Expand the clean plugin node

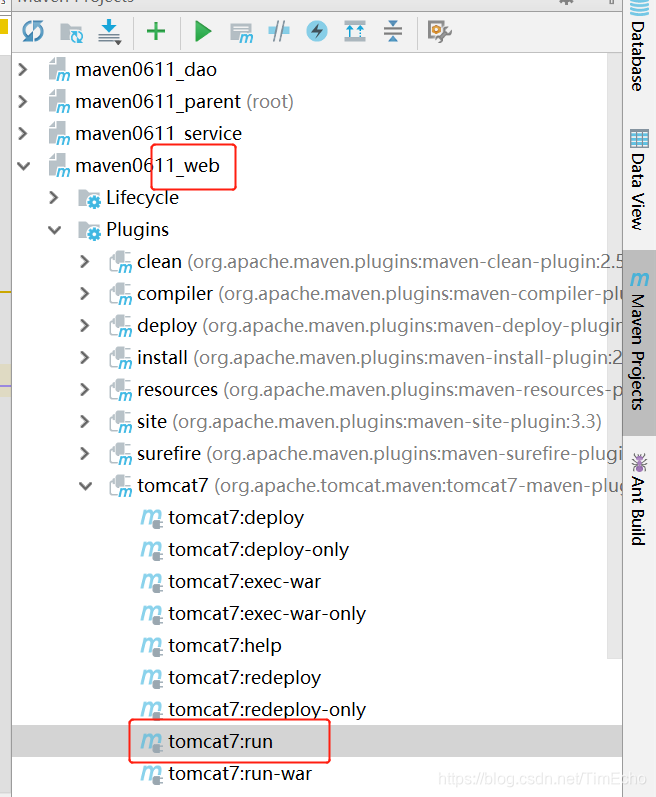pyautogui.click(x=84, y=262)
